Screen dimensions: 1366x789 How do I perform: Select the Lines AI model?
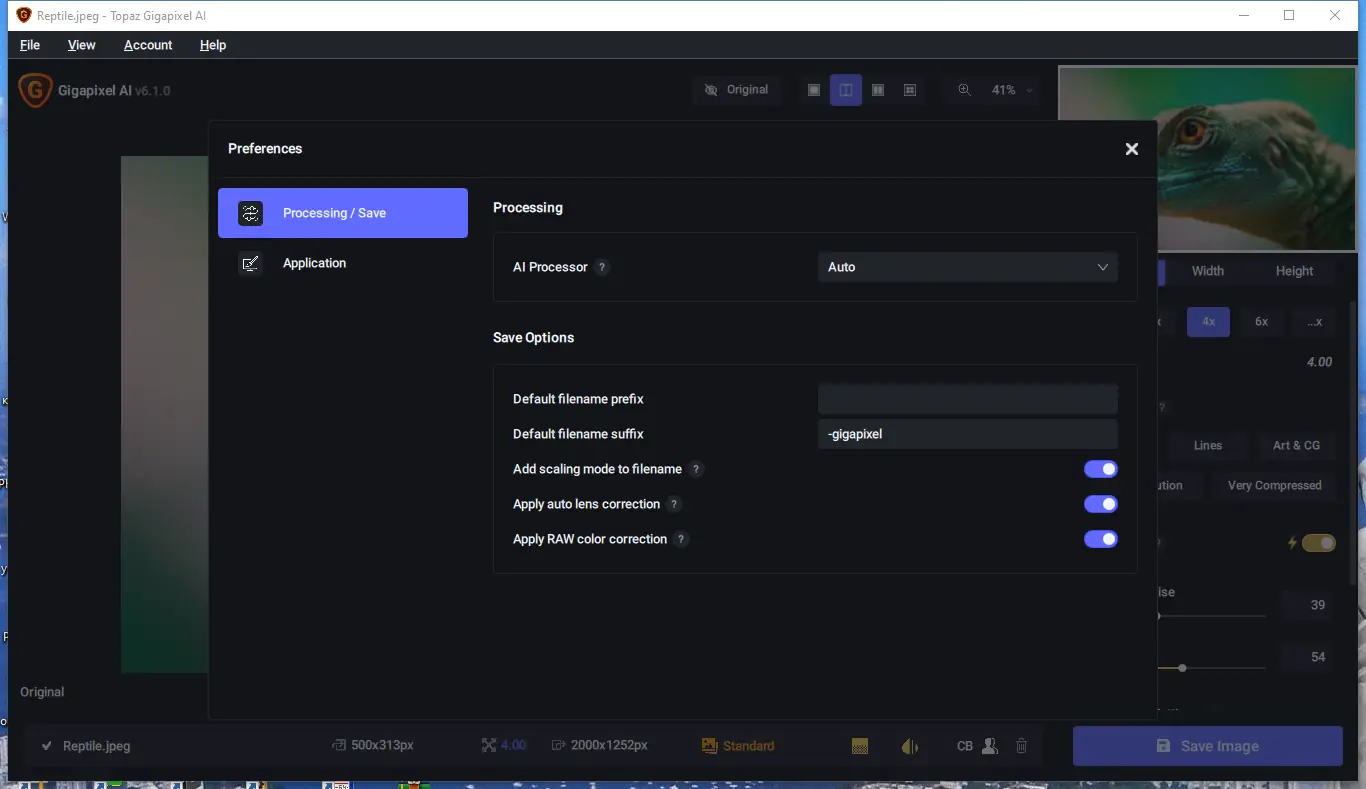pos(1207,446)
